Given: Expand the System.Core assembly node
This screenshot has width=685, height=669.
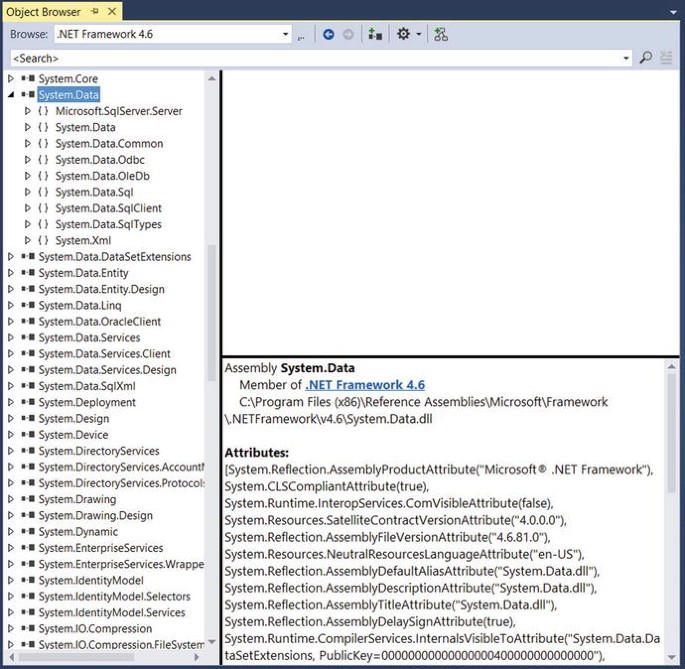Looking at the screenshot, I should (x=11, y=78).
